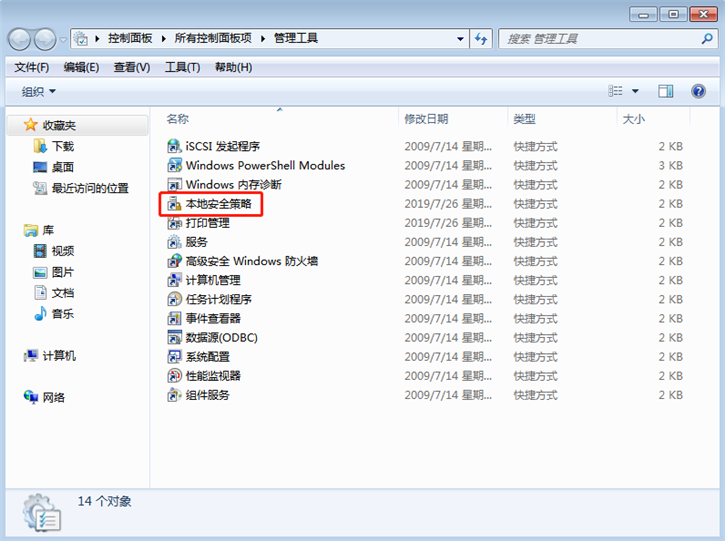Toggle the preview pane icon
This screenshot has width=725, height=541.
(665, 91)
